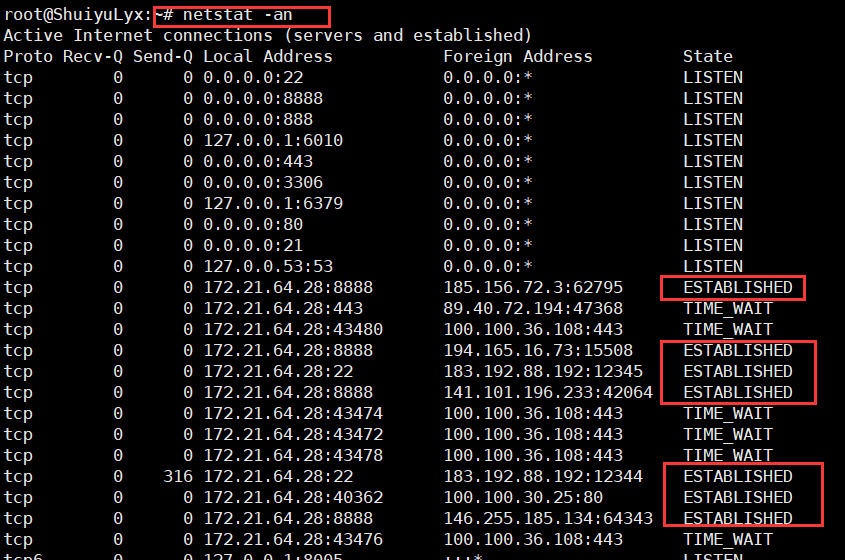Viewport: 845px width, 560px height.
Task: Select local address 172.21.64.28:43478
Action: (293, 456)
